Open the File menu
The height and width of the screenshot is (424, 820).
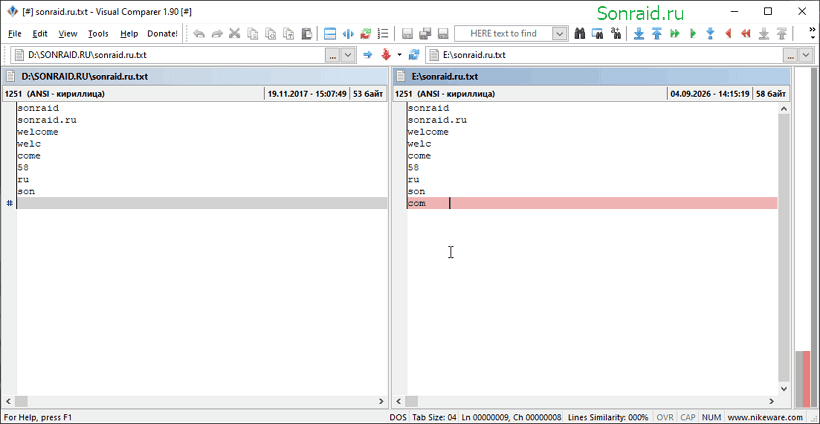pyautogui.click(x=15, y=34)
